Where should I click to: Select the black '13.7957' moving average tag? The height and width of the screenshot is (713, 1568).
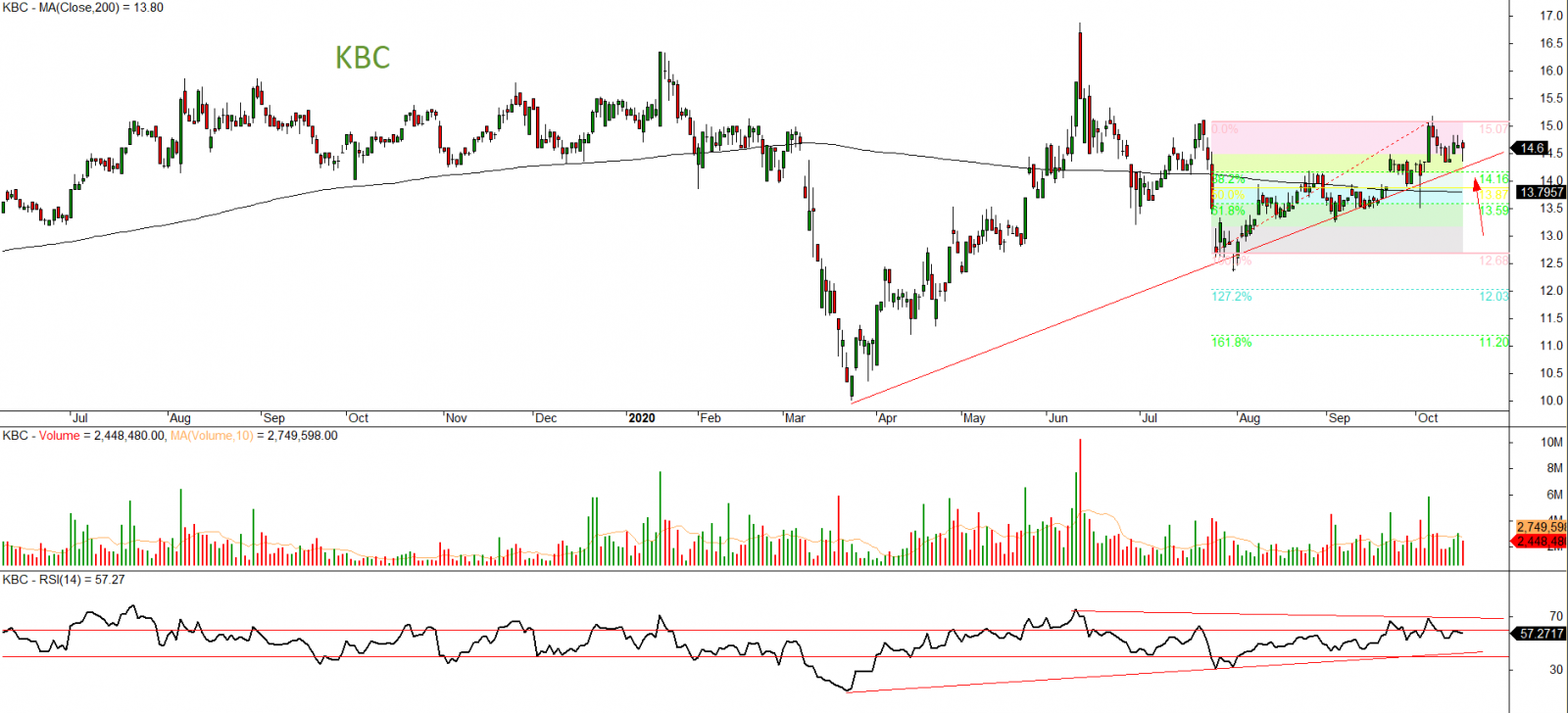tap(1541, 192)
